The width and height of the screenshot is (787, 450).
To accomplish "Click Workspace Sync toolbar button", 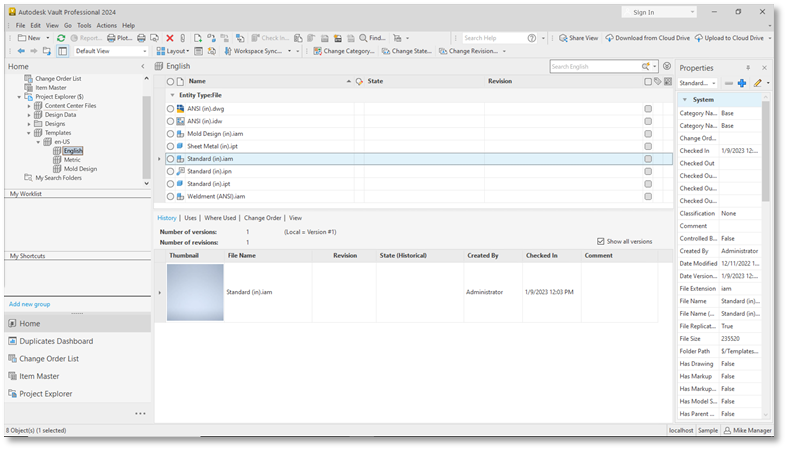I will [253, 51].
